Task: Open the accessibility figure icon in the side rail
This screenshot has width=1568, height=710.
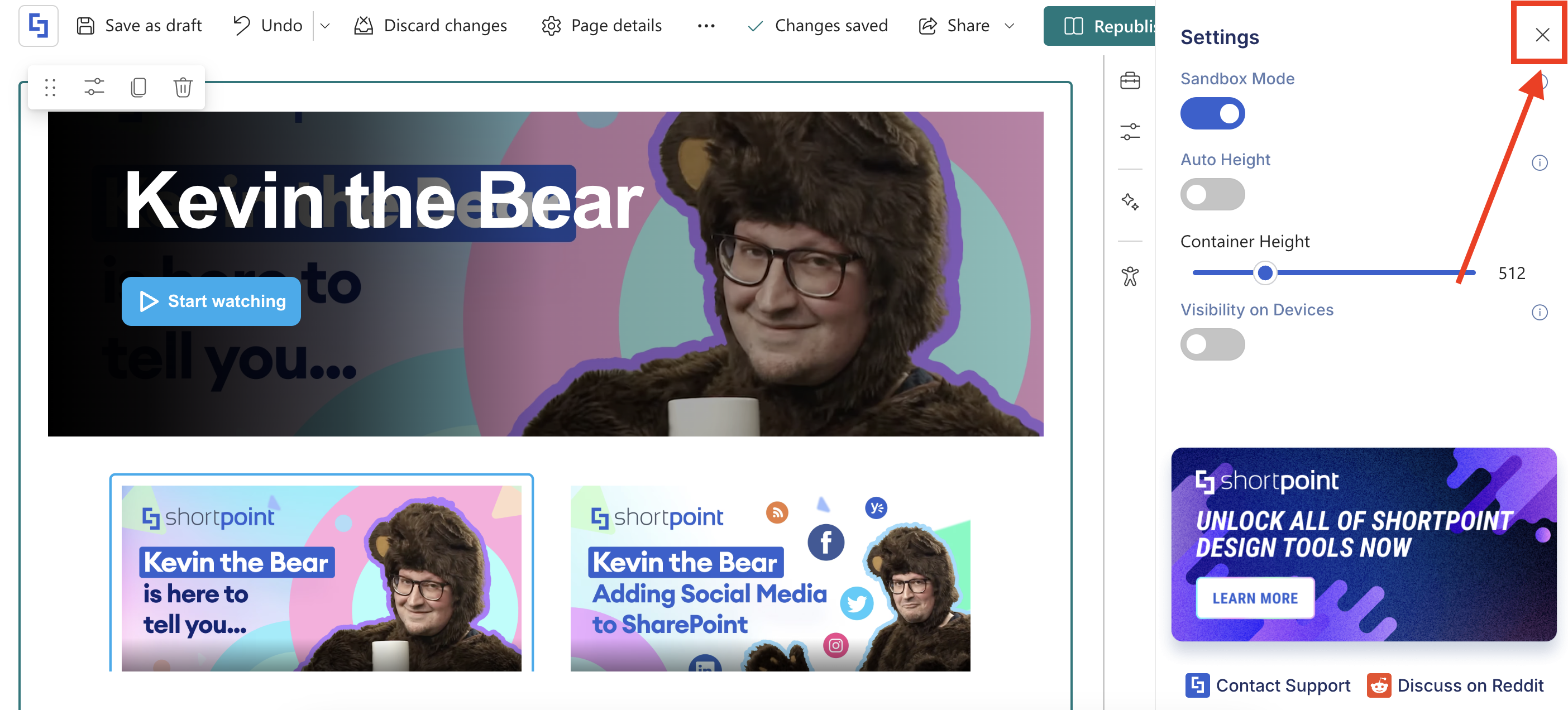Action: (1130, 277)
